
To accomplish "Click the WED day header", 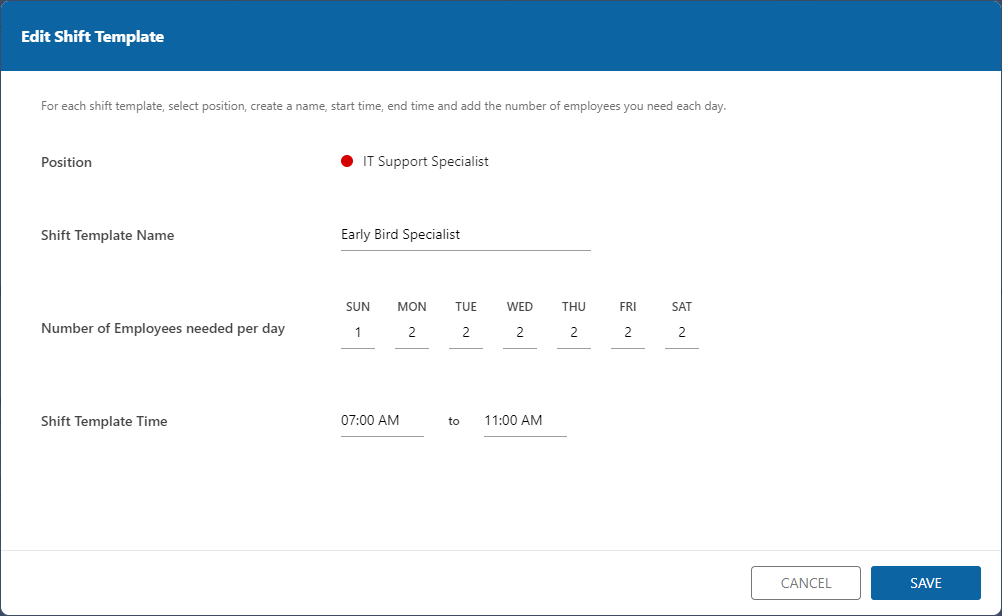I will click(520, 307).
